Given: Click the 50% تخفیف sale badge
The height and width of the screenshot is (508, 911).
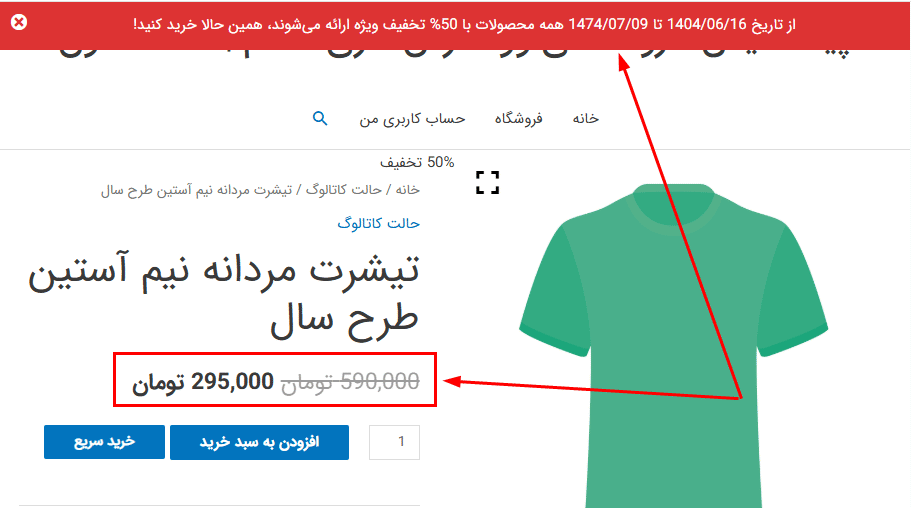Looking at the screenshot, I should [417, 162].
